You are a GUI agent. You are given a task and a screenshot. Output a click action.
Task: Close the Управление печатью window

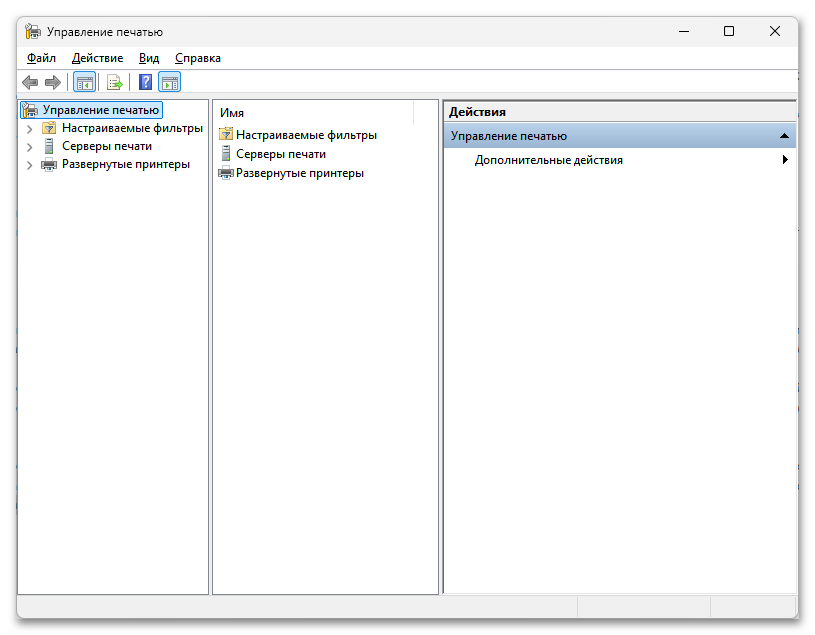coord(775,32)
